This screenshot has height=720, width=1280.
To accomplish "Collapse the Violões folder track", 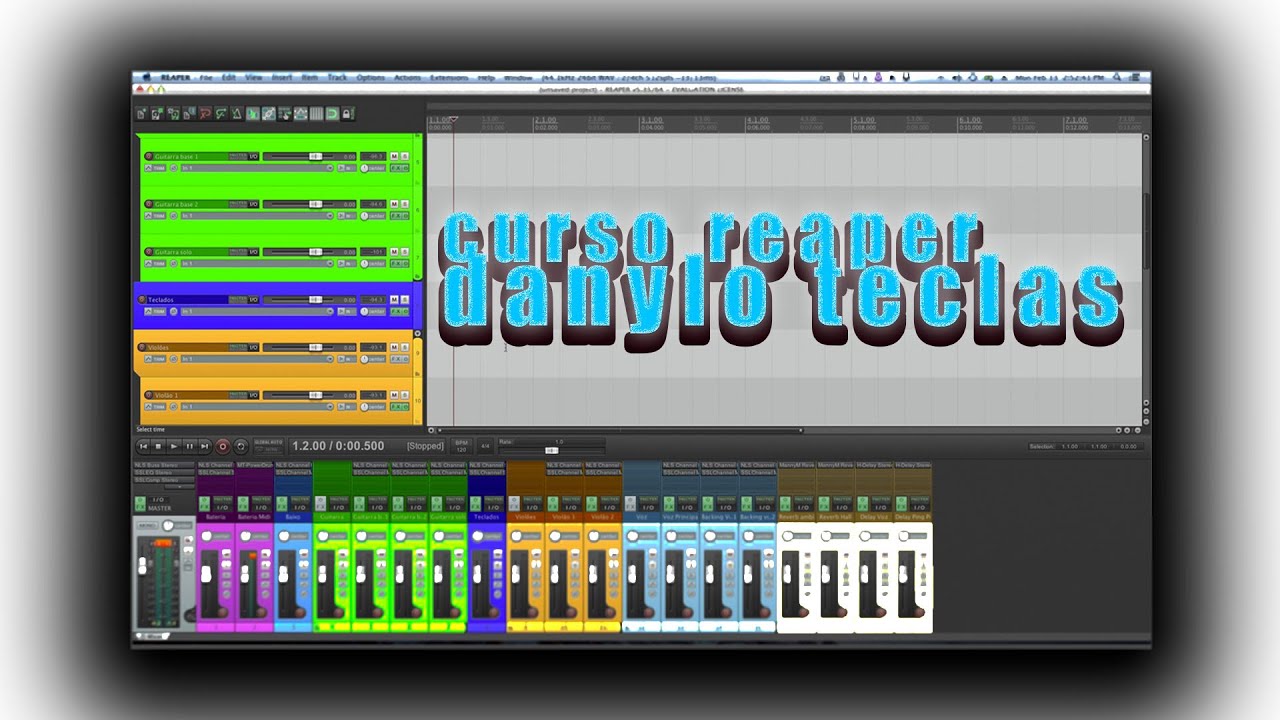I will click(x=418, y=334).
